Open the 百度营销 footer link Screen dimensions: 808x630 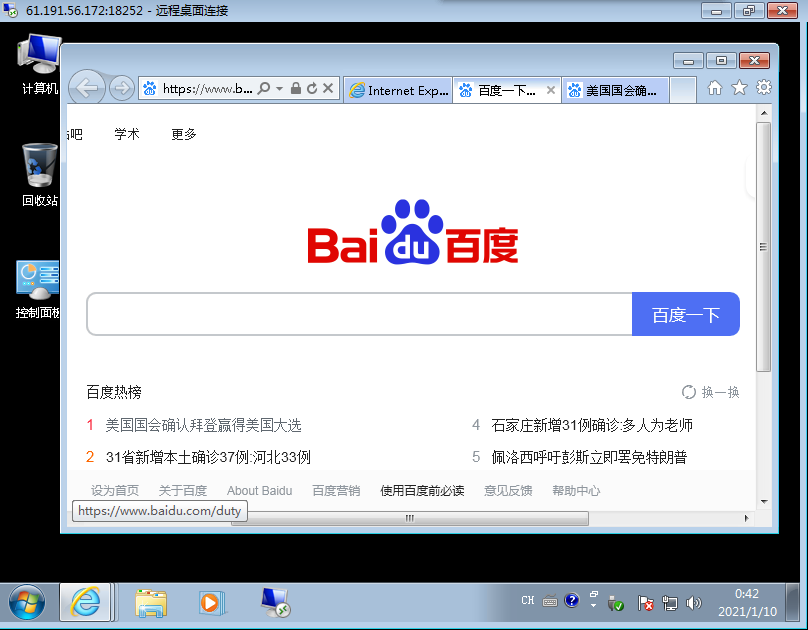click(336, 491)
